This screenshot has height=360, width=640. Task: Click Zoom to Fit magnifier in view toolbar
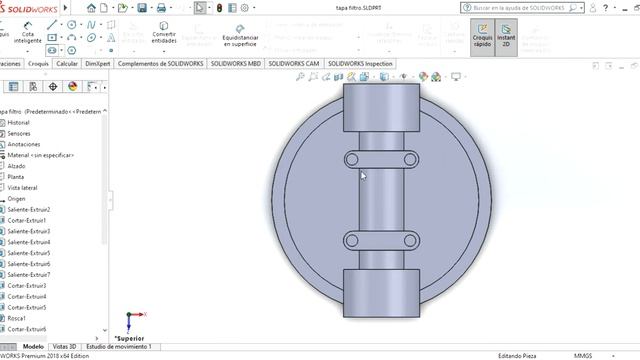click(x=300, y=76)
